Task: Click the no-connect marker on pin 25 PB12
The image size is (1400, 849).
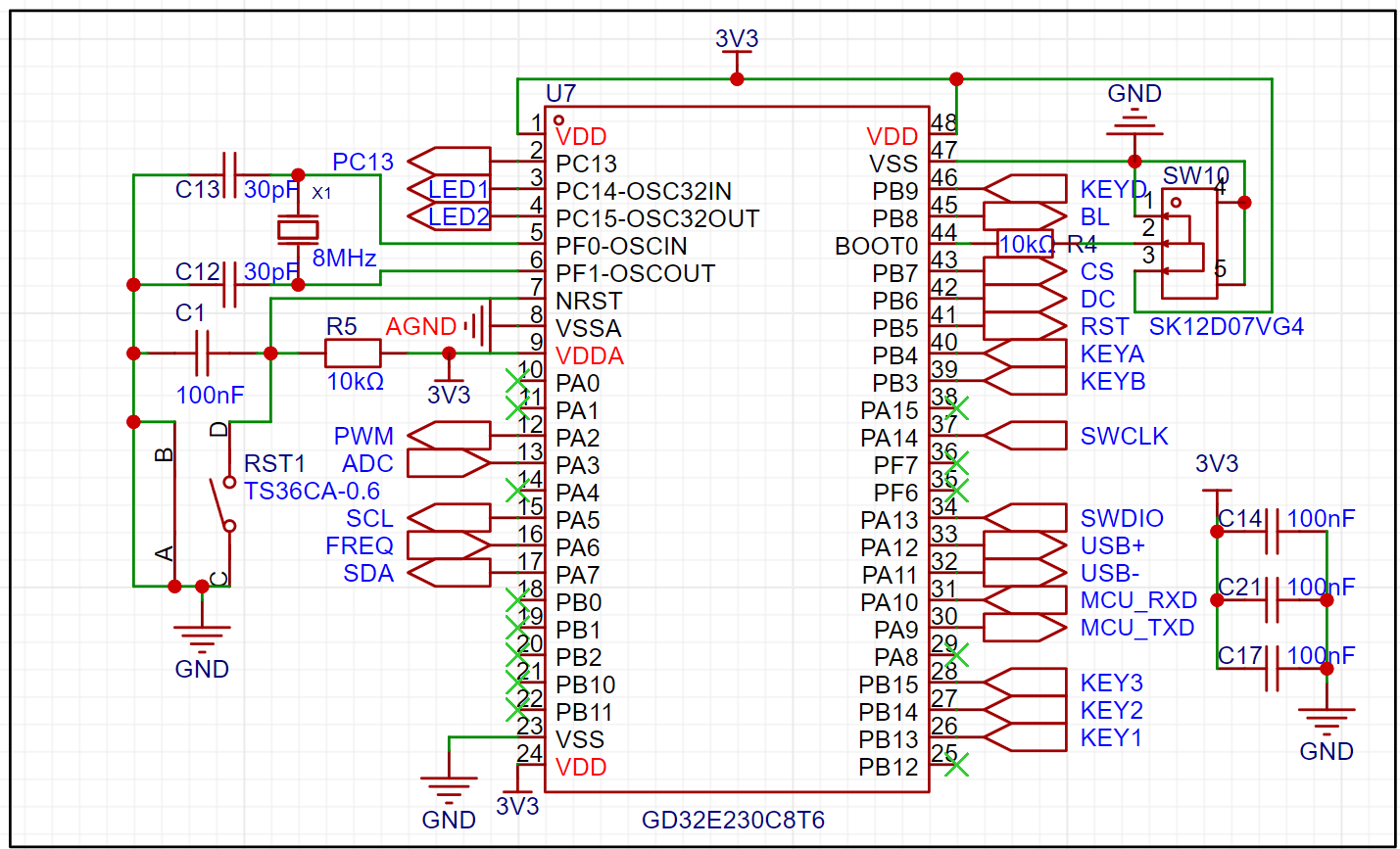Action: [x=956, y=764]
